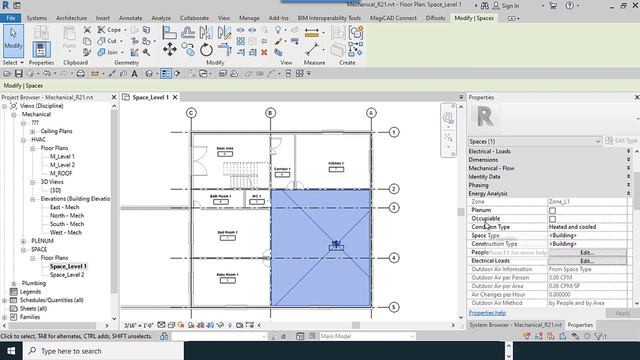Click the drawing area horizontal scrollbar thumb
640x360 pixels.
click(x=356, y=325)
